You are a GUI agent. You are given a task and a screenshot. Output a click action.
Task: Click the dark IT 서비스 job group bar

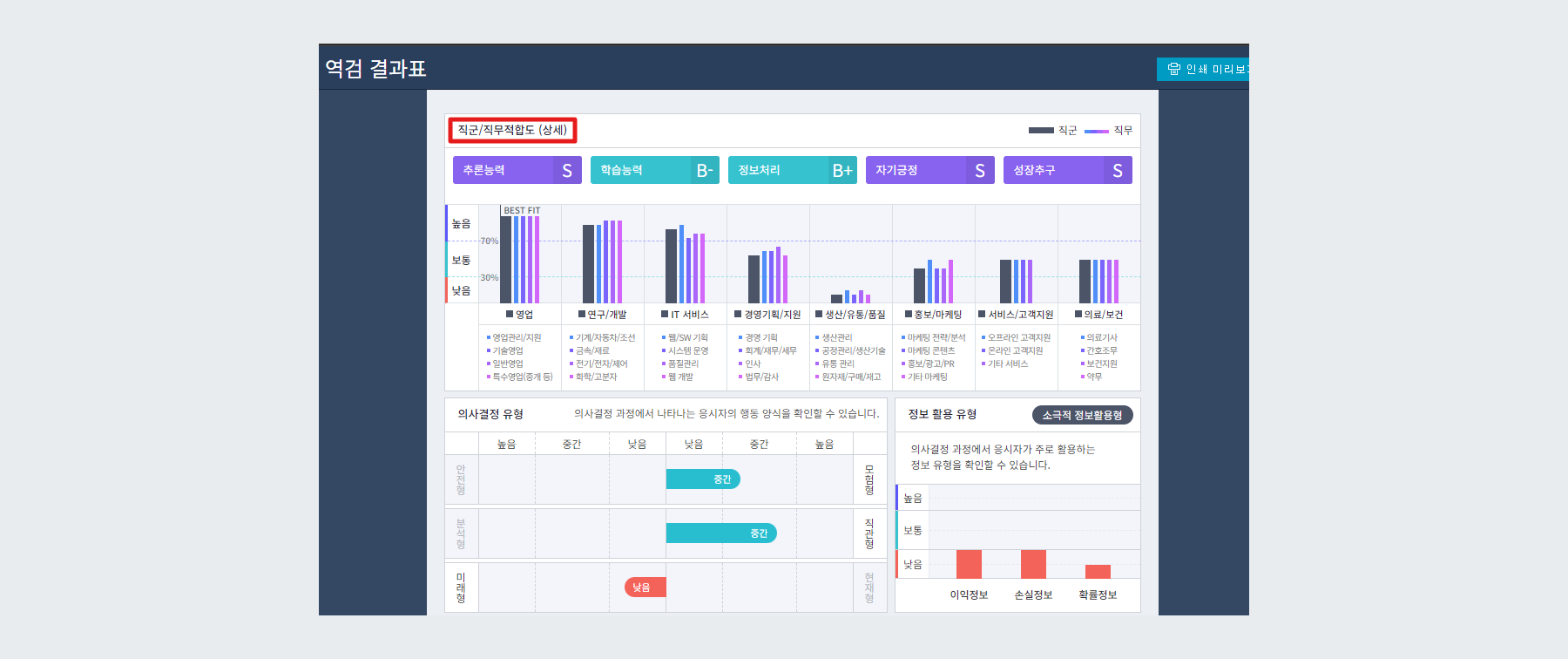[671, 266]
